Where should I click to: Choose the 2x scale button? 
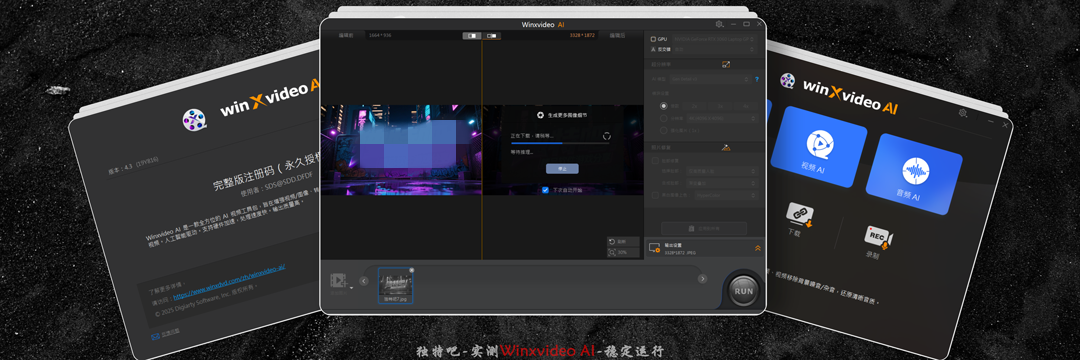click(694, 106)
